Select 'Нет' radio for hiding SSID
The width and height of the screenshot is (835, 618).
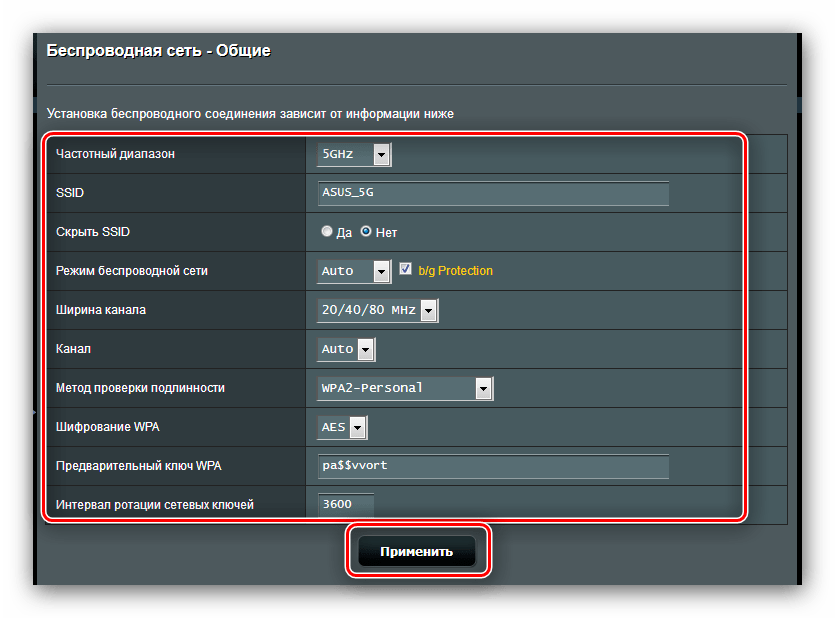pyautogui.click(x=366, y=232)
